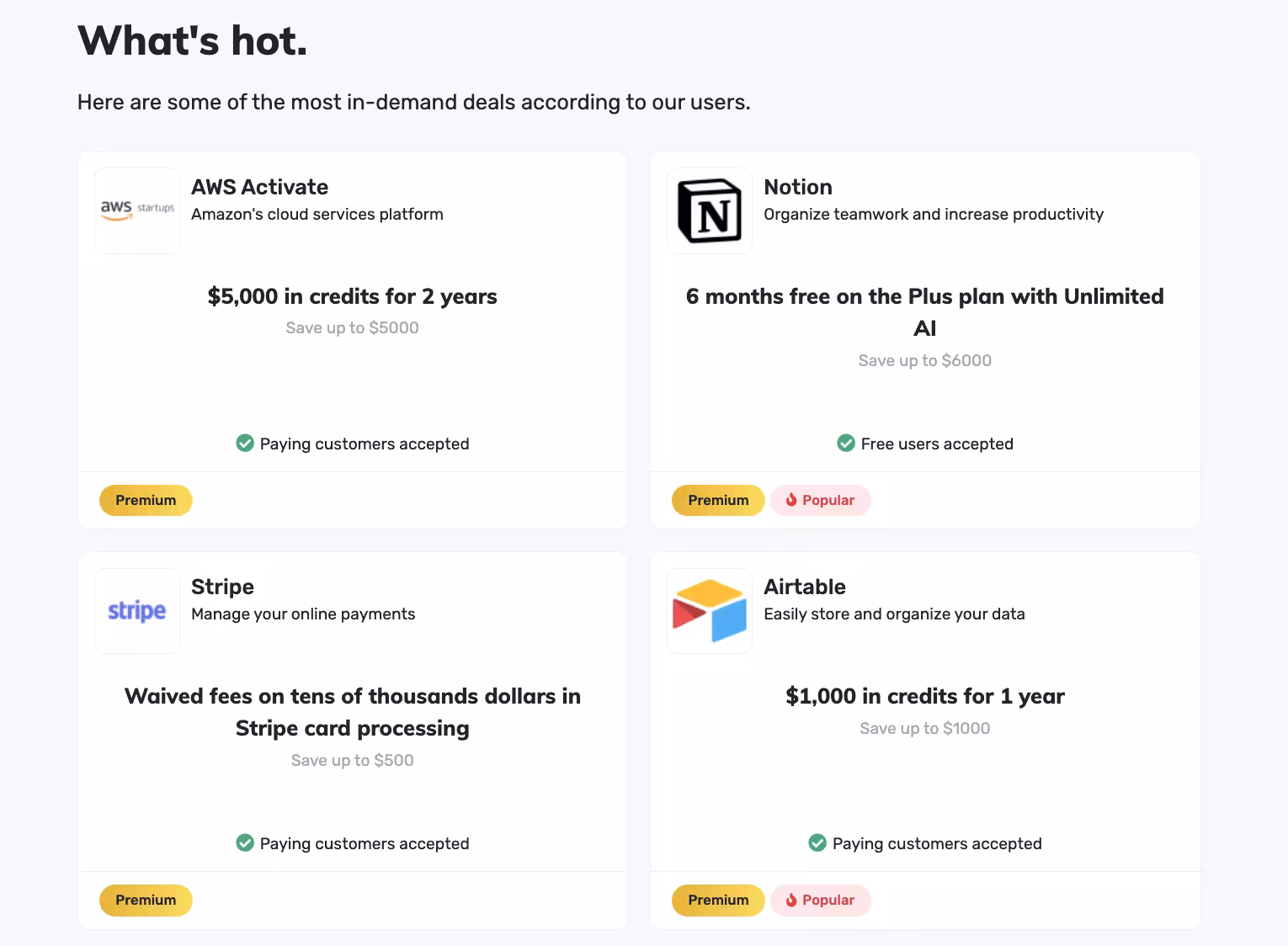Image resolution: width=1288 pixels, height=946 pixels.
Task: Click green checkmark beside Free users accepted
Action: [x=846, y=444]
